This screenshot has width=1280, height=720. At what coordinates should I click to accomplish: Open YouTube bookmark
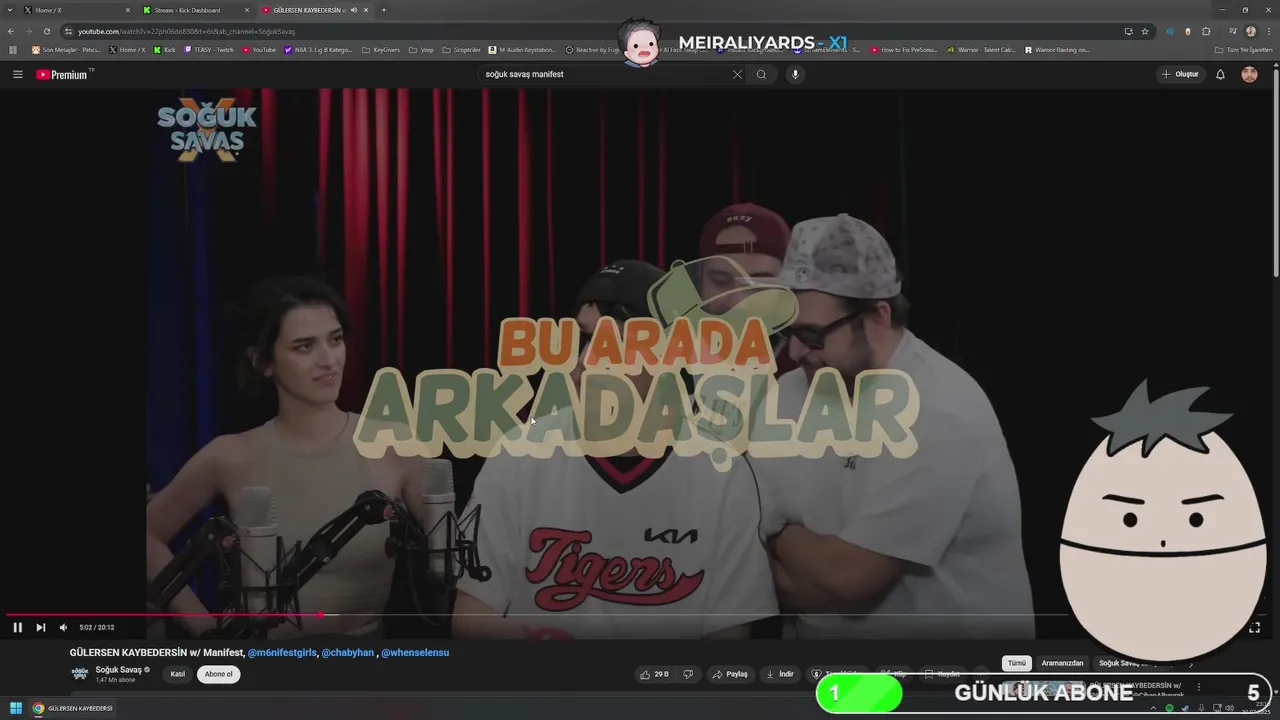259,49
